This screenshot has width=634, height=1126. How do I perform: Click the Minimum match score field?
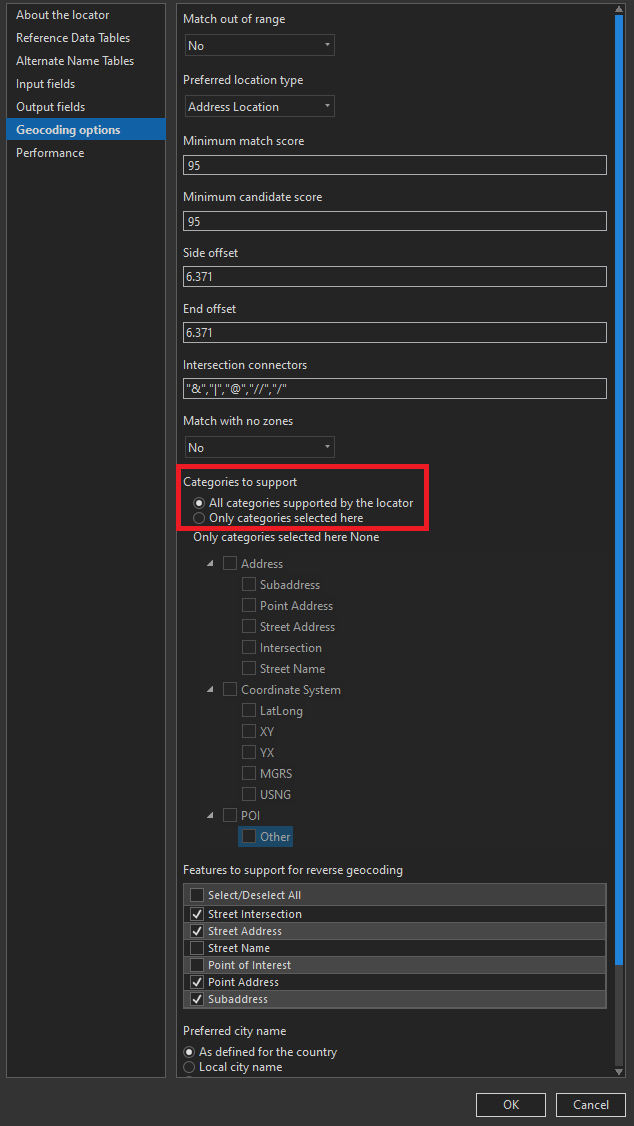(x=395, y=165)
